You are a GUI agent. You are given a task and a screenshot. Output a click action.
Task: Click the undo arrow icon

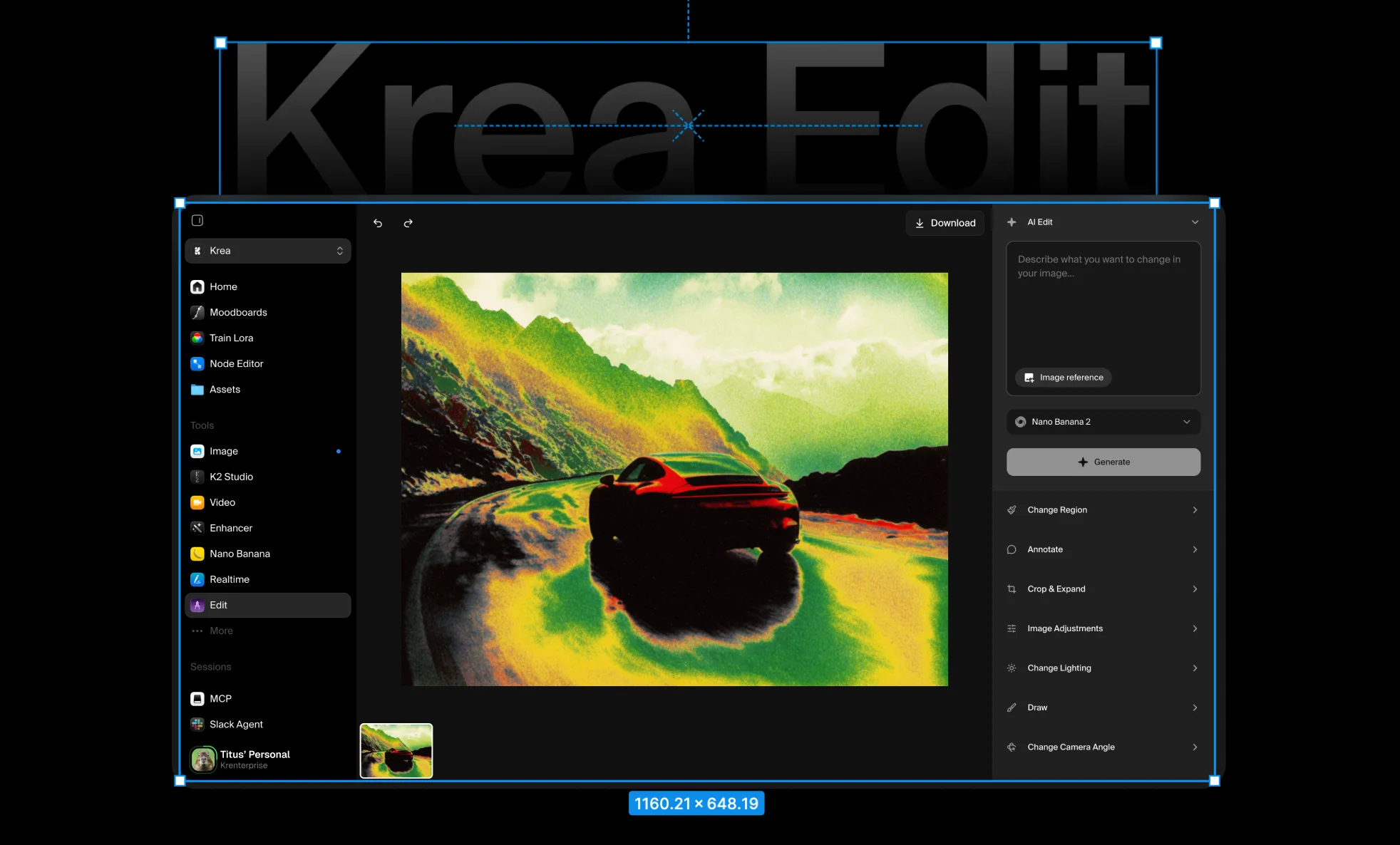[x=378, y=223]
